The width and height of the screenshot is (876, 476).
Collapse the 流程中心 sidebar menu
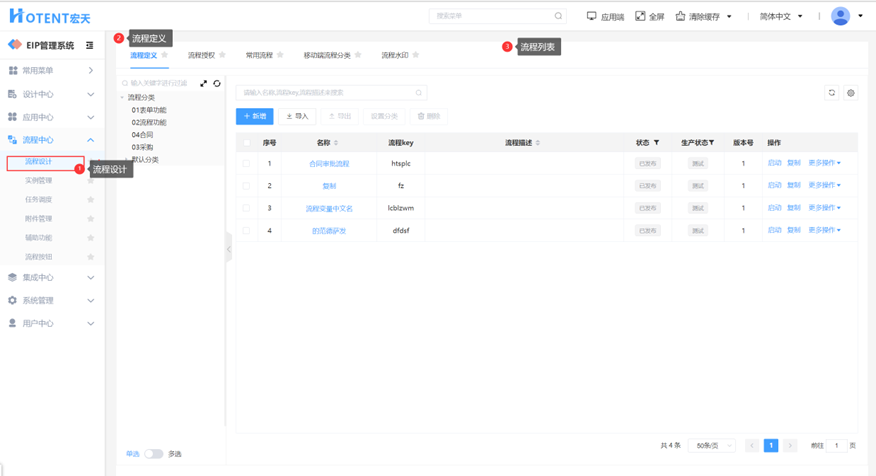[51, 140]
